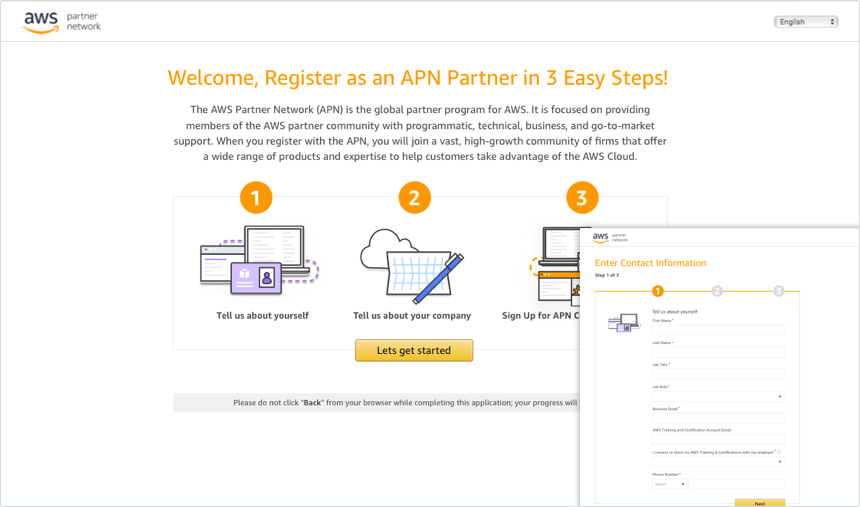Image resolution: width=860 pixels, height=507 pixels.
Task: Open the Job Role dropdown
Action: coord(718,396)
